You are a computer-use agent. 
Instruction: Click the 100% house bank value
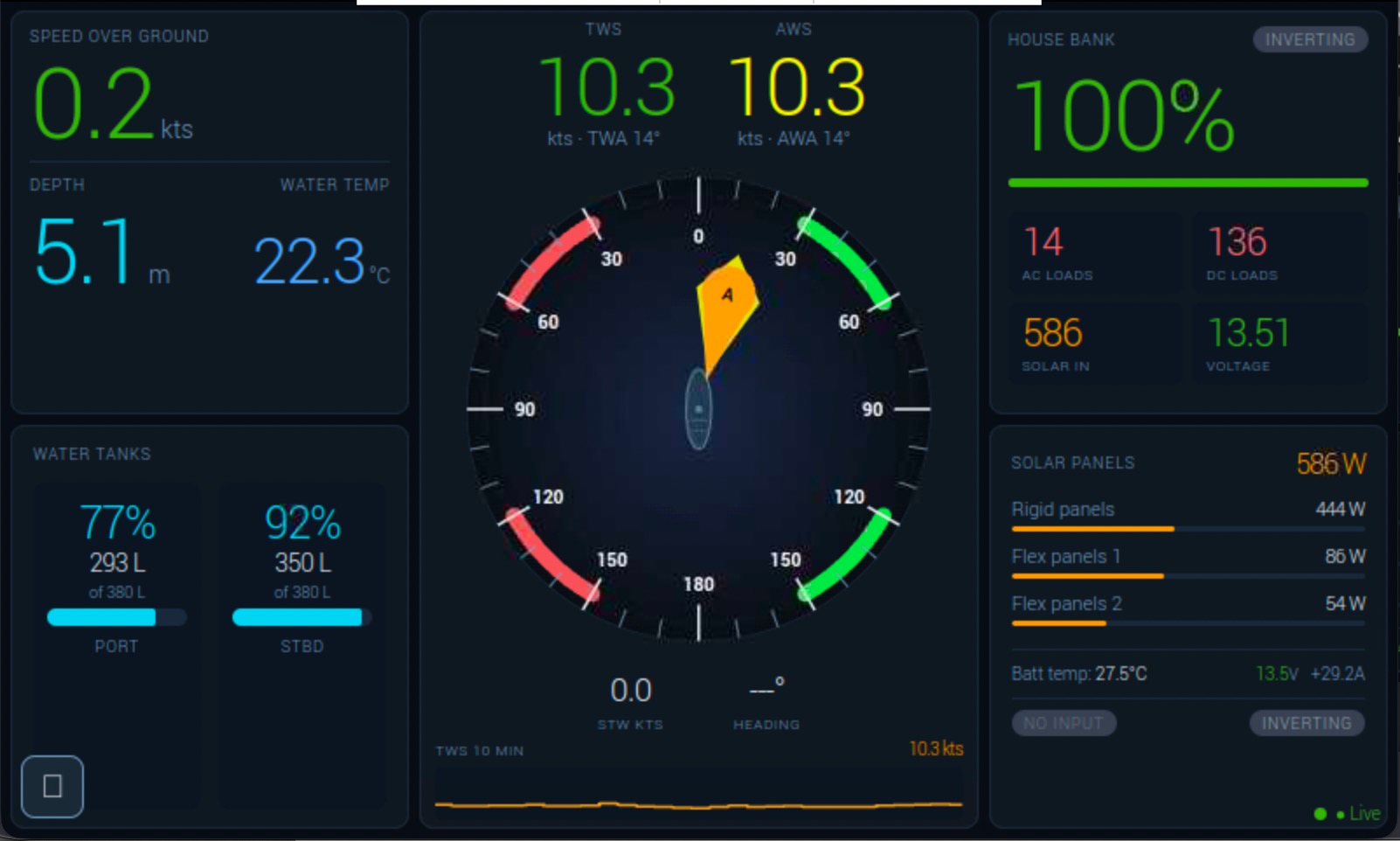tap(1125, 115)
